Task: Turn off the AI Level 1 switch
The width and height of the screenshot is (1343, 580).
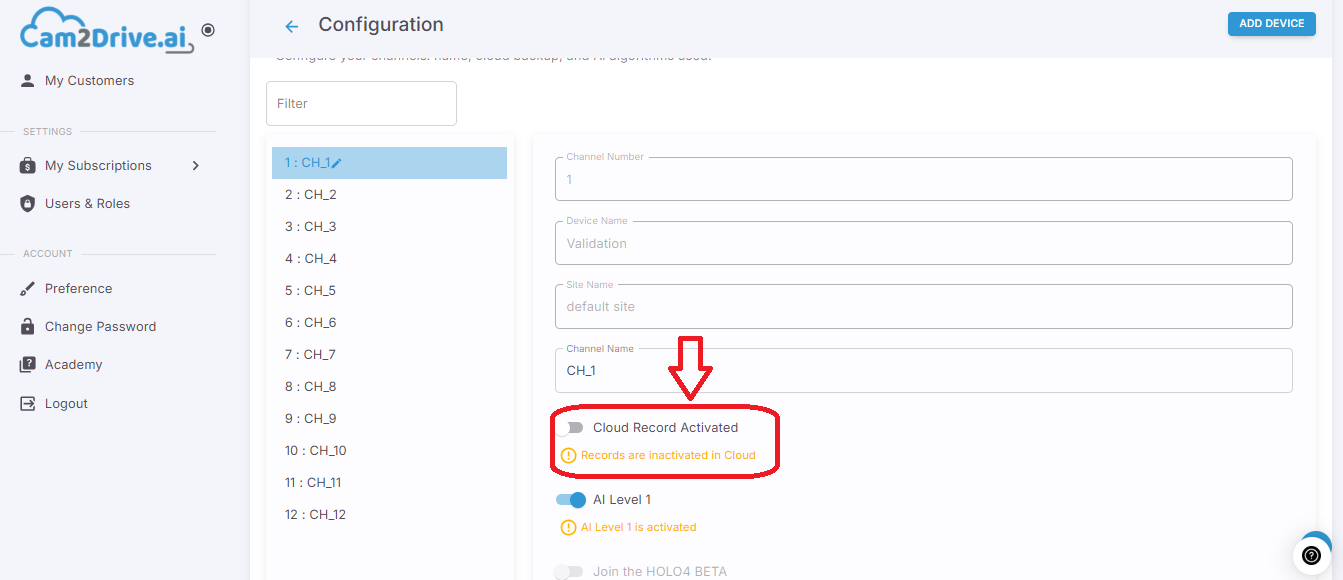Action: [x=570, y=500]
